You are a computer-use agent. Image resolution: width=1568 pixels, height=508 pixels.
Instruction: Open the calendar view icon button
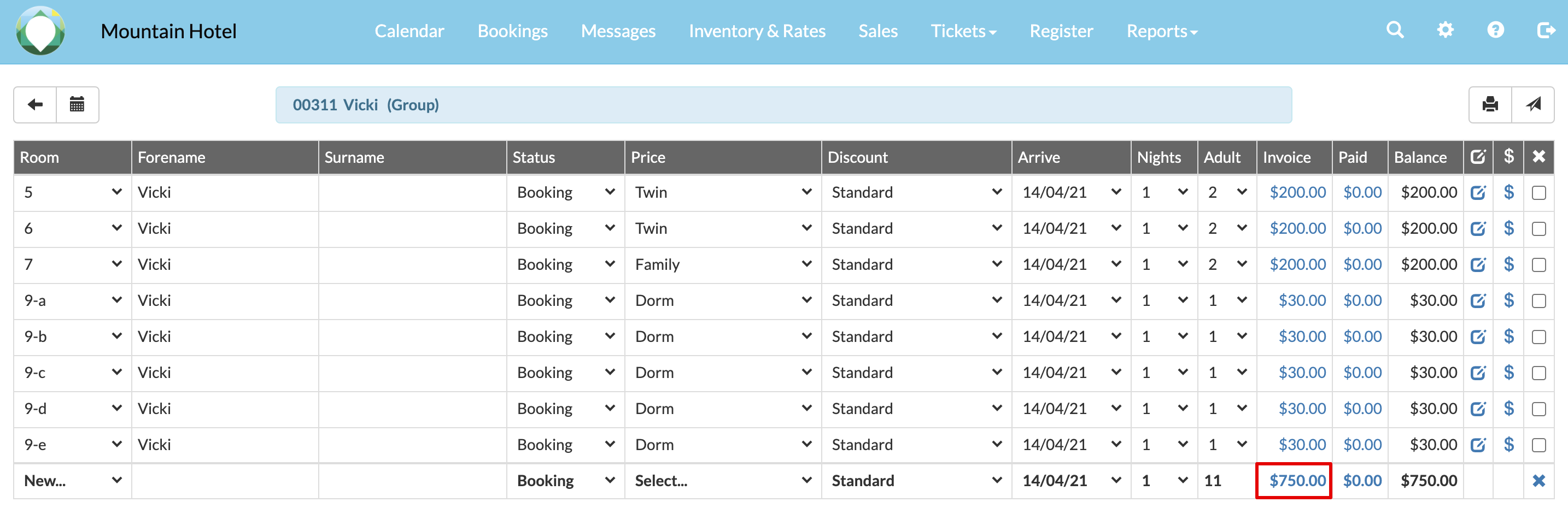(77, 105)
